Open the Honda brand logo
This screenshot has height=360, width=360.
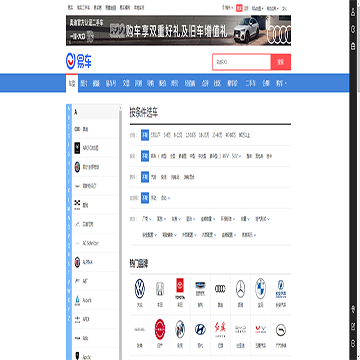160,289
